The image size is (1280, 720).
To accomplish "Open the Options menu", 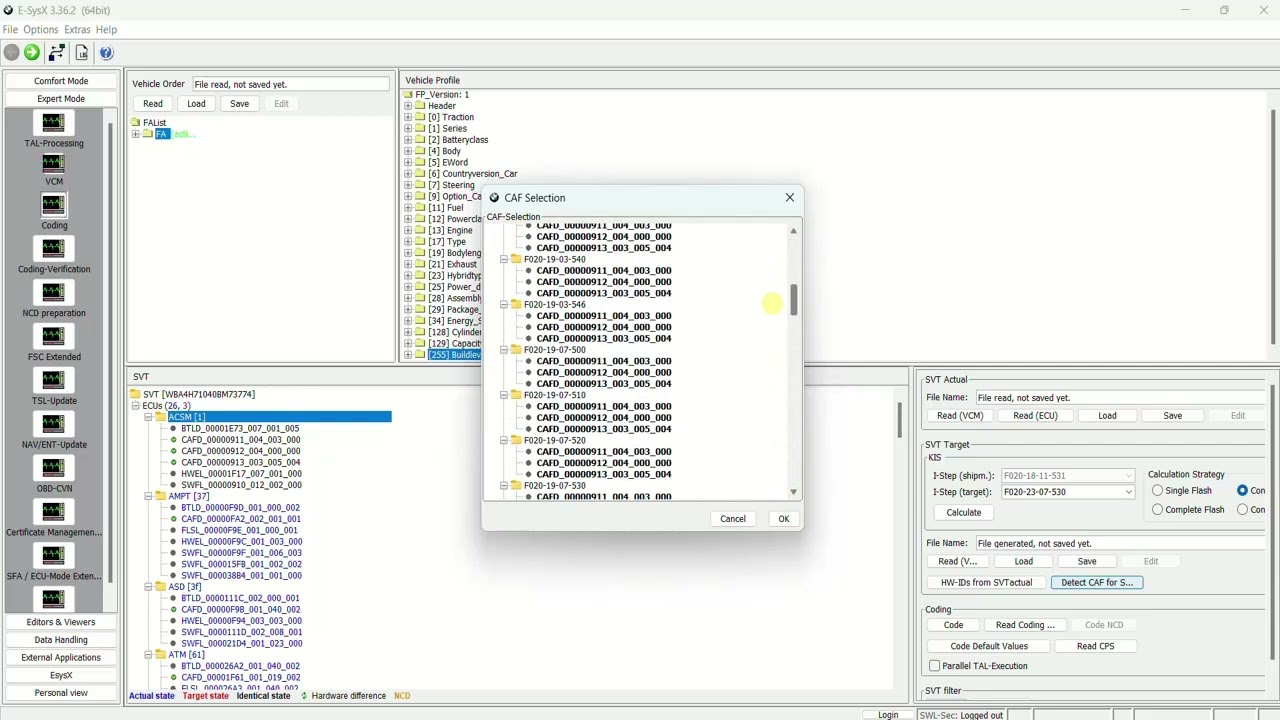I will [41, 30].
